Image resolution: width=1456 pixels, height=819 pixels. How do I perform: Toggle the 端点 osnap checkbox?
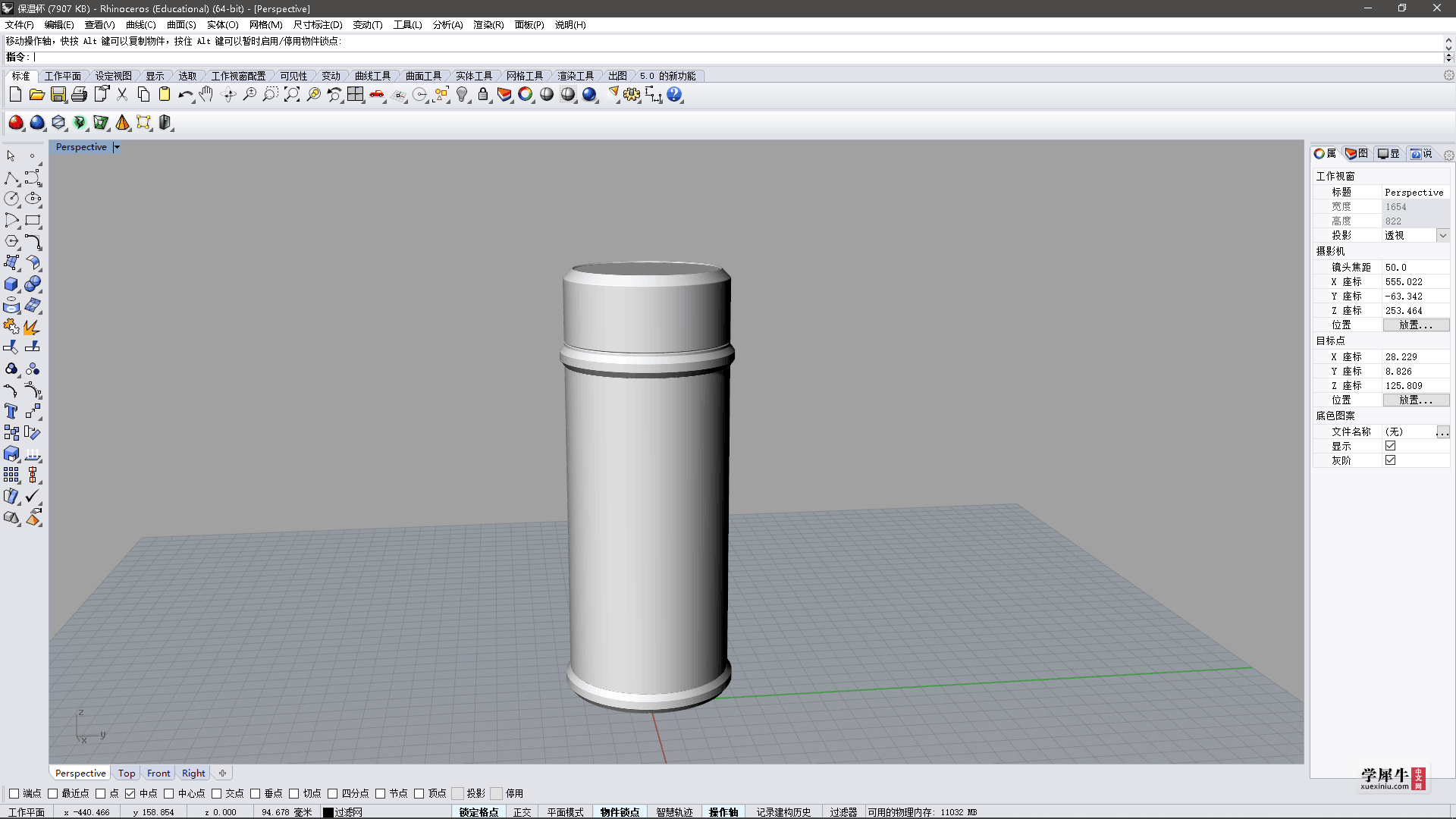[14, 793]
